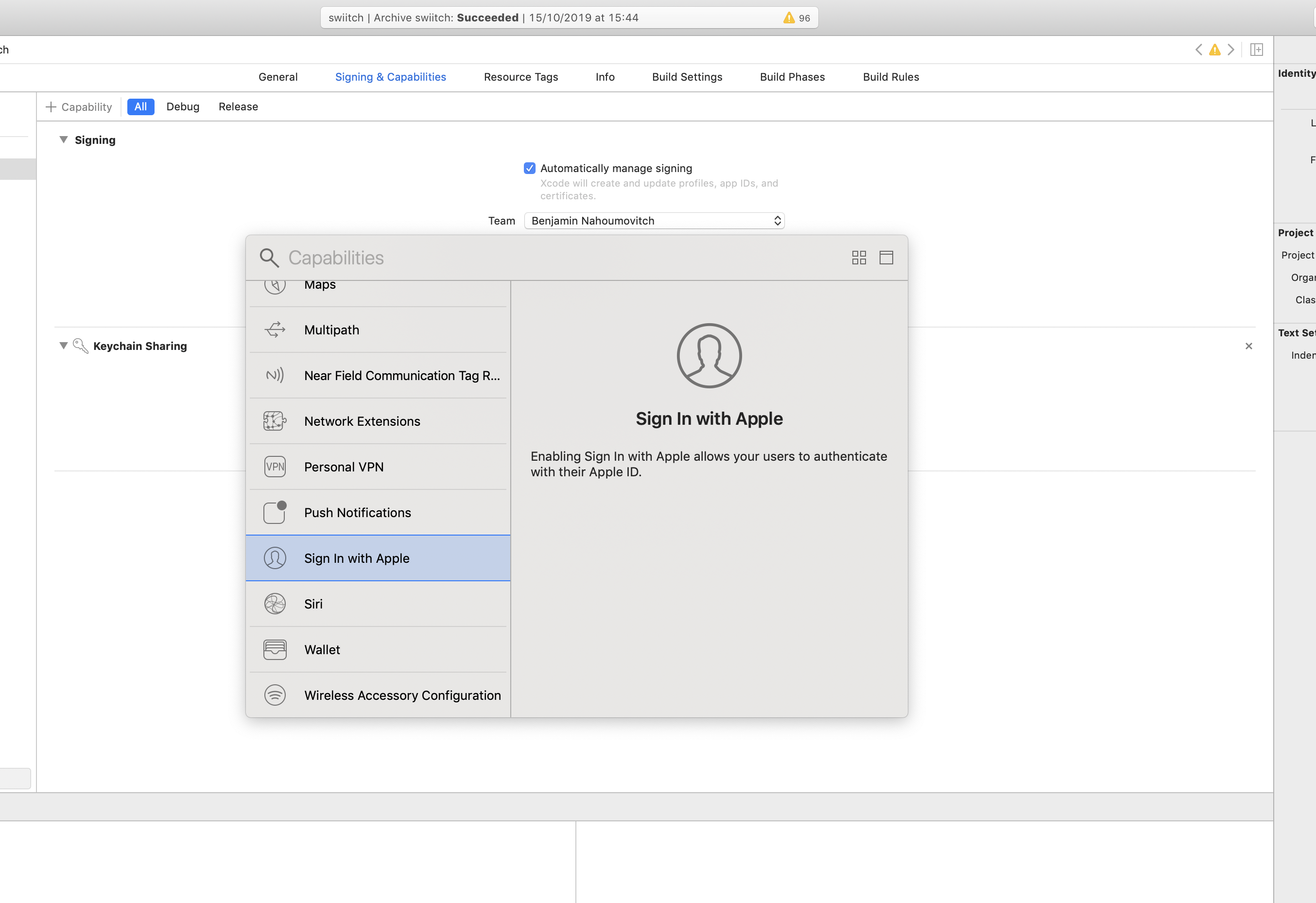Select the Network Extensions row

coord(378,421)
